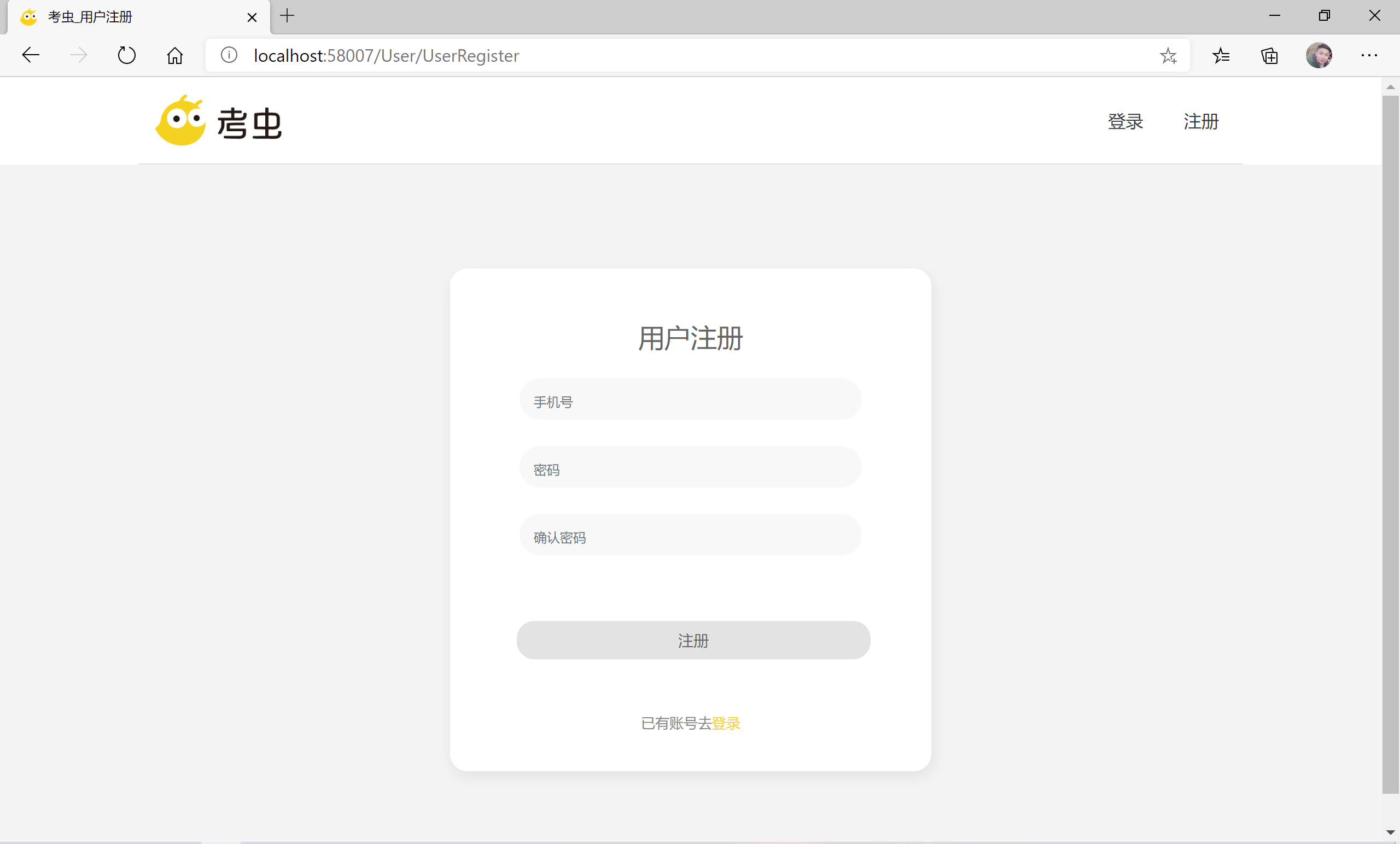This screenshot has height=844, width=1400.
Task: Open the Settings and more menu
Action: [1369, 55]
